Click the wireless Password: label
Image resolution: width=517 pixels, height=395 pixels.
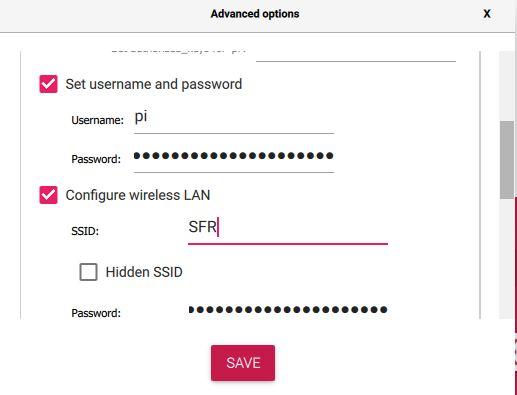click(x=96, y=313)
